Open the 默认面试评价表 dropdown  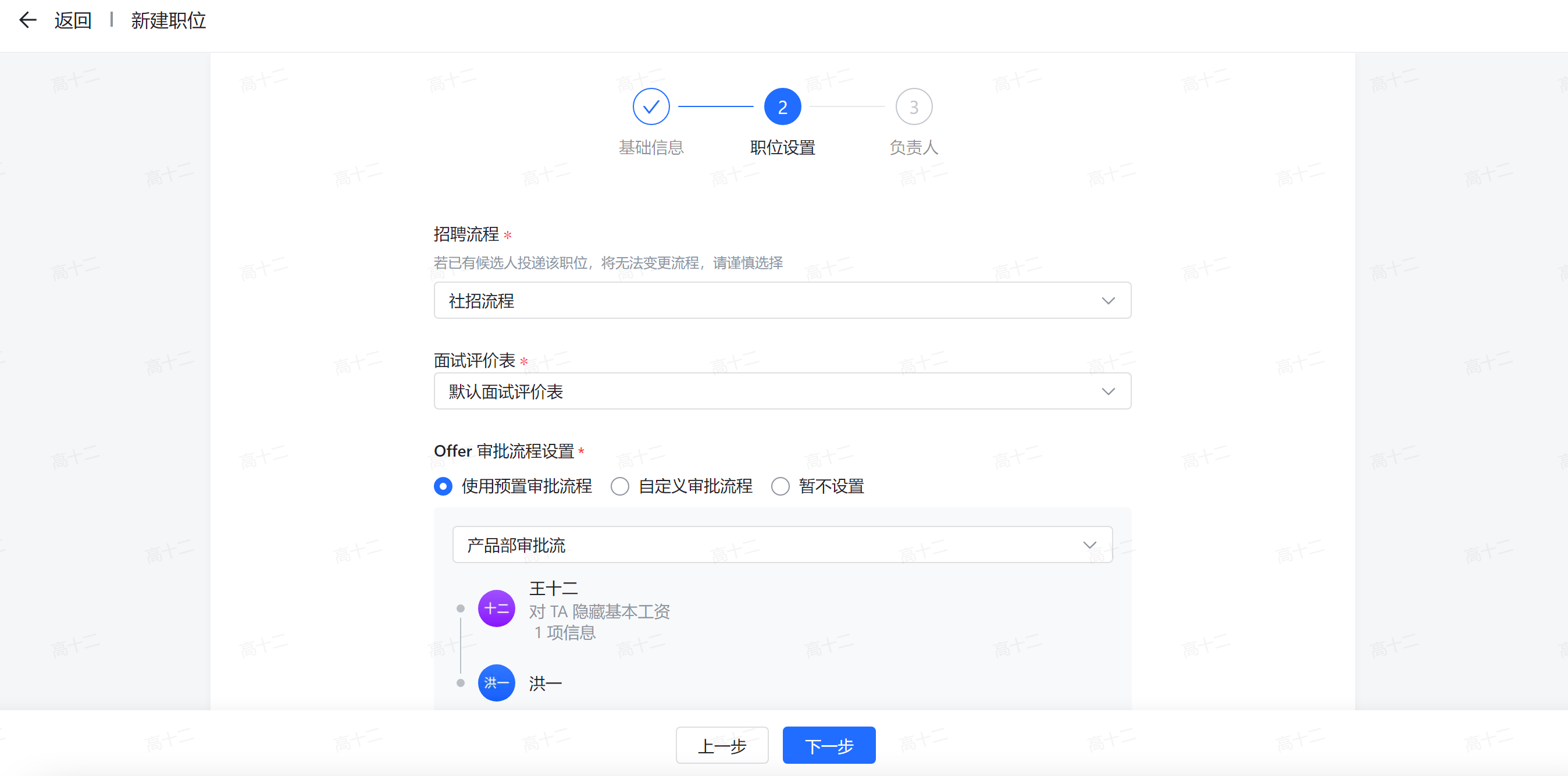point(782,391)
